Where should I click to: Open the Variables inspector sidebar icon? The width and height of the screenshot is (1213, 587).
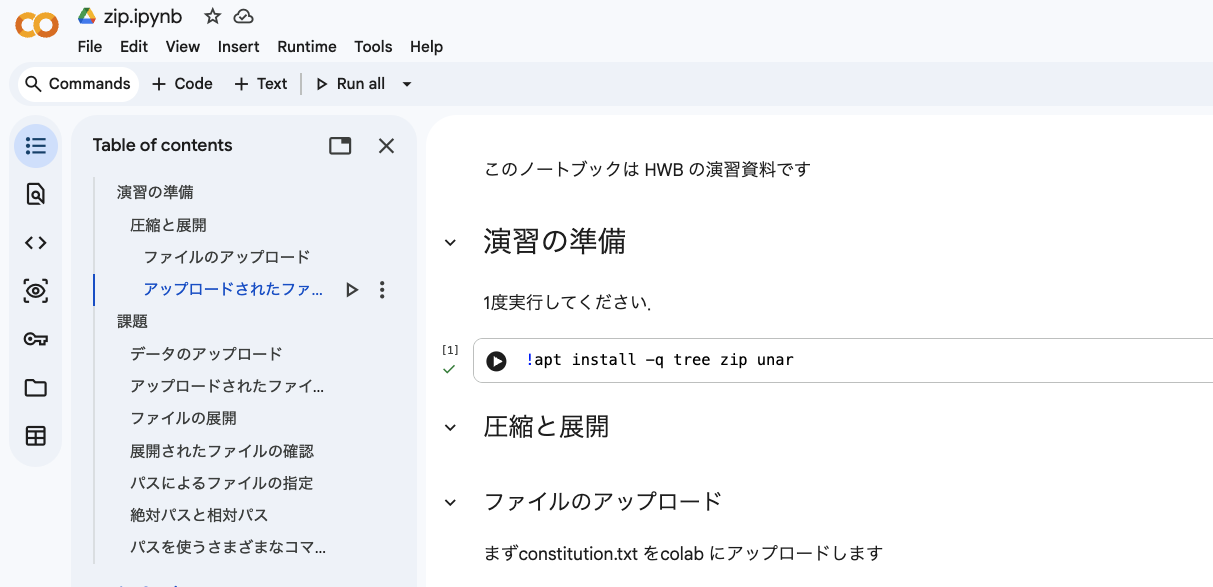(x=36, y=291)
